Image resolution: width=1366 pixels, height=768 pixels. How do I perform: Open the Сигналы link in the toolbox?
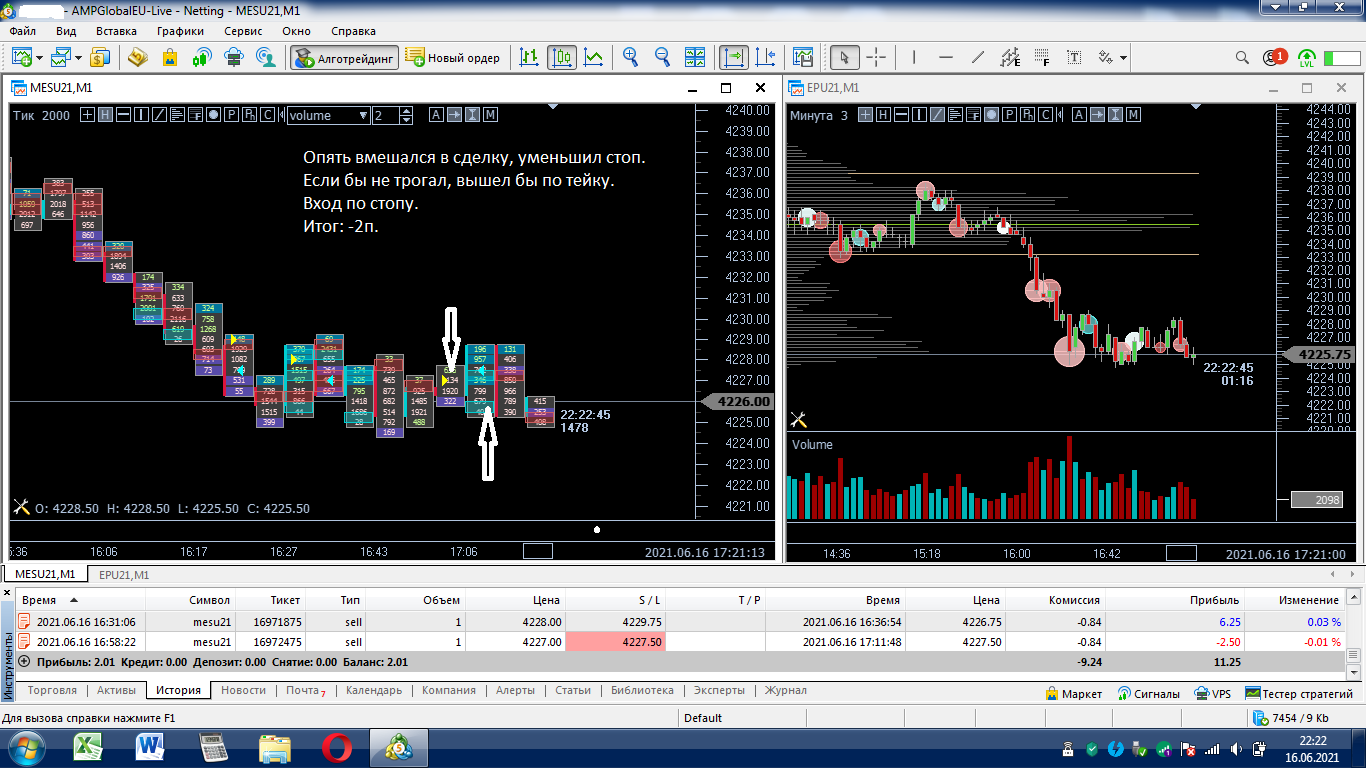pyautogui.click(x=1149, y=693)
